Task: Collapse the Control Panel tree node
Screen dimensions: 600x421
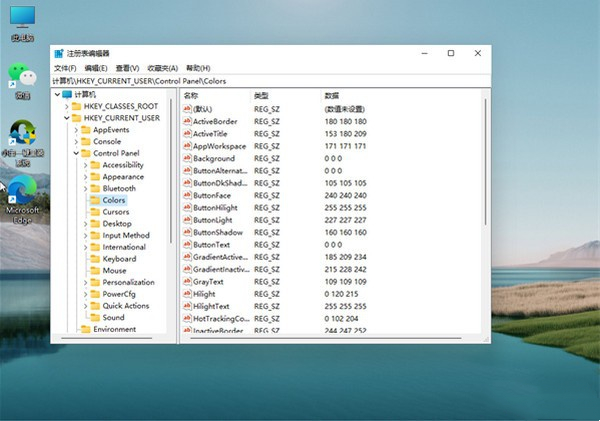Action: coord(76,153)
